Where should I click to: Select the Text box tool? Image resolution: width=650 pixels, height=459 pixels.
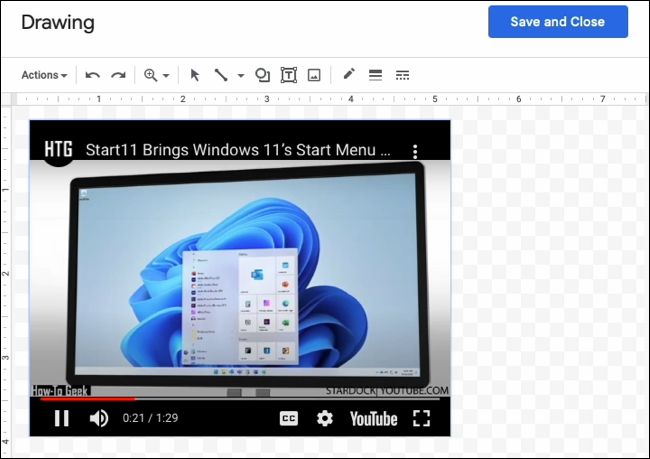click(289, 75)
